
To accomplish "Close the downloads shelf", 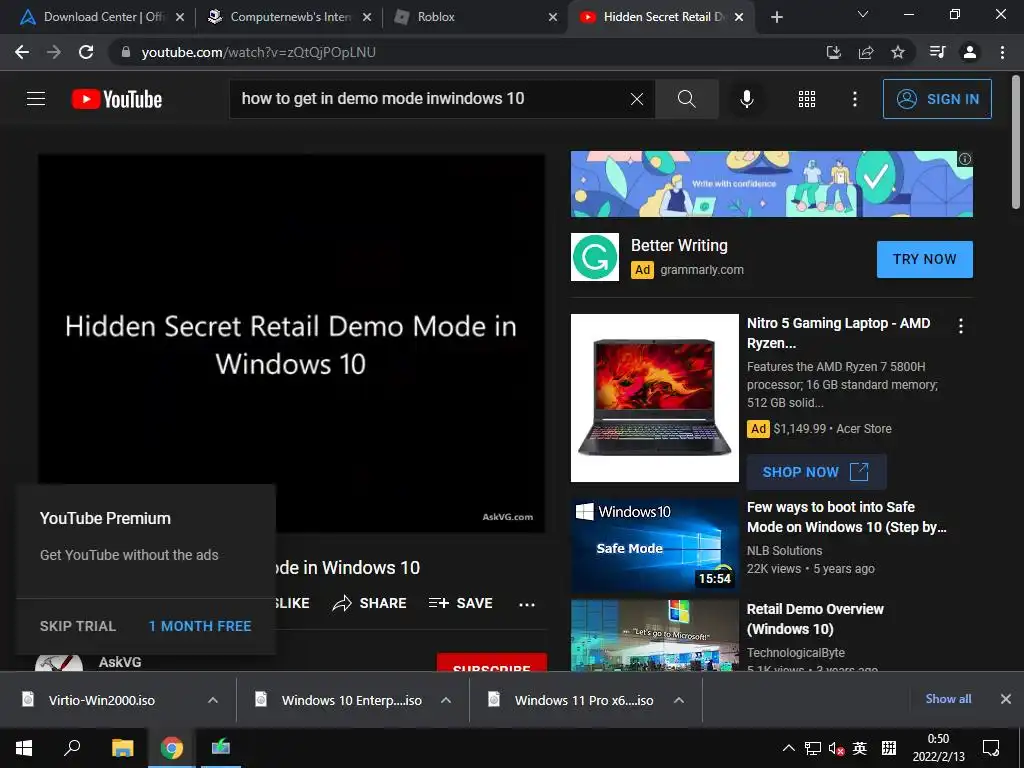I will point(1006,699).
